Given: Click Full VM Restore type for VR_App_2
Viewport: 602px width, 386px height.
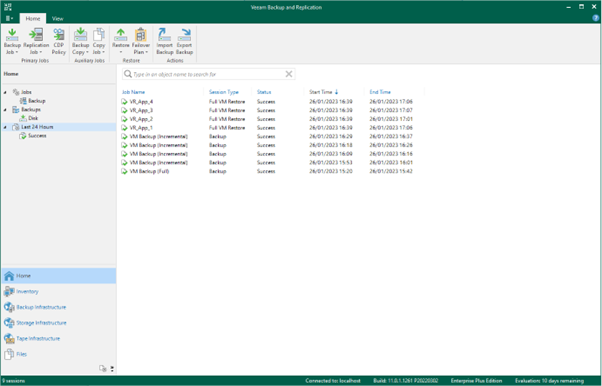Looking at the screenshot, I should pos(227,119).
